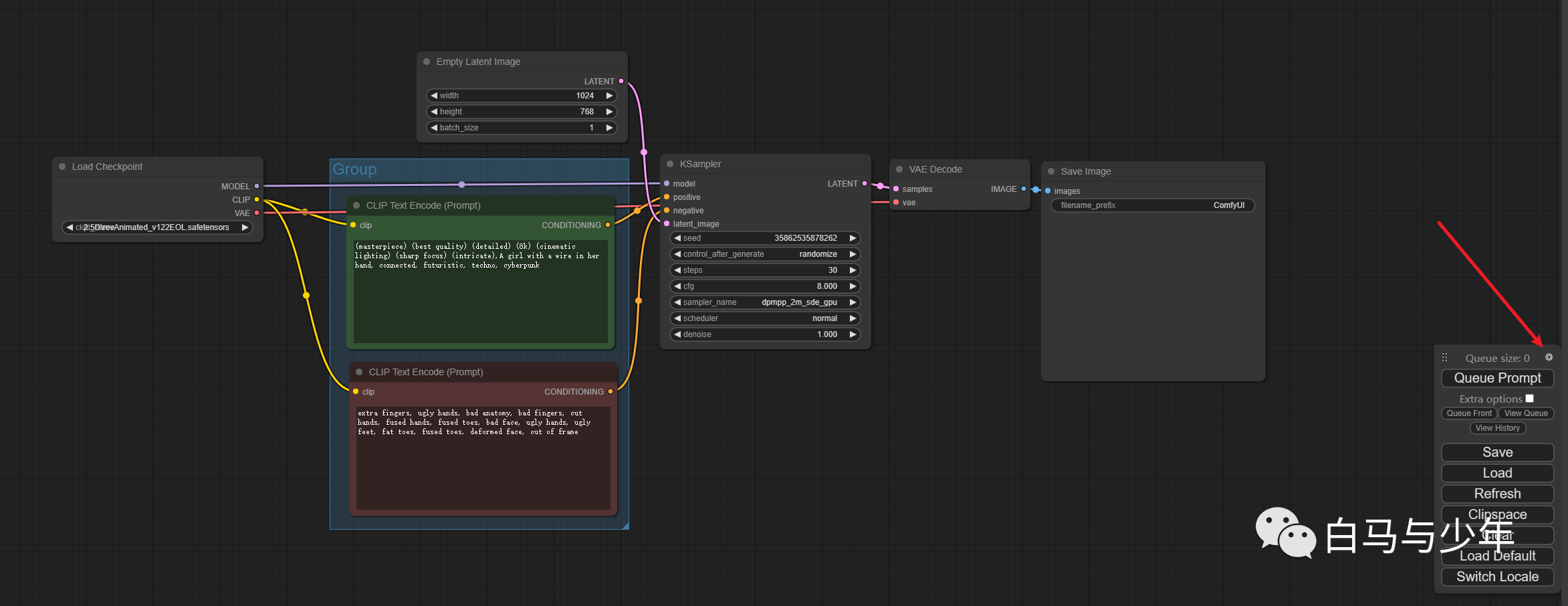Collapse the VAE Decode node dot
The height and width of the screenshot is (606, 1568).
(899, 169)
